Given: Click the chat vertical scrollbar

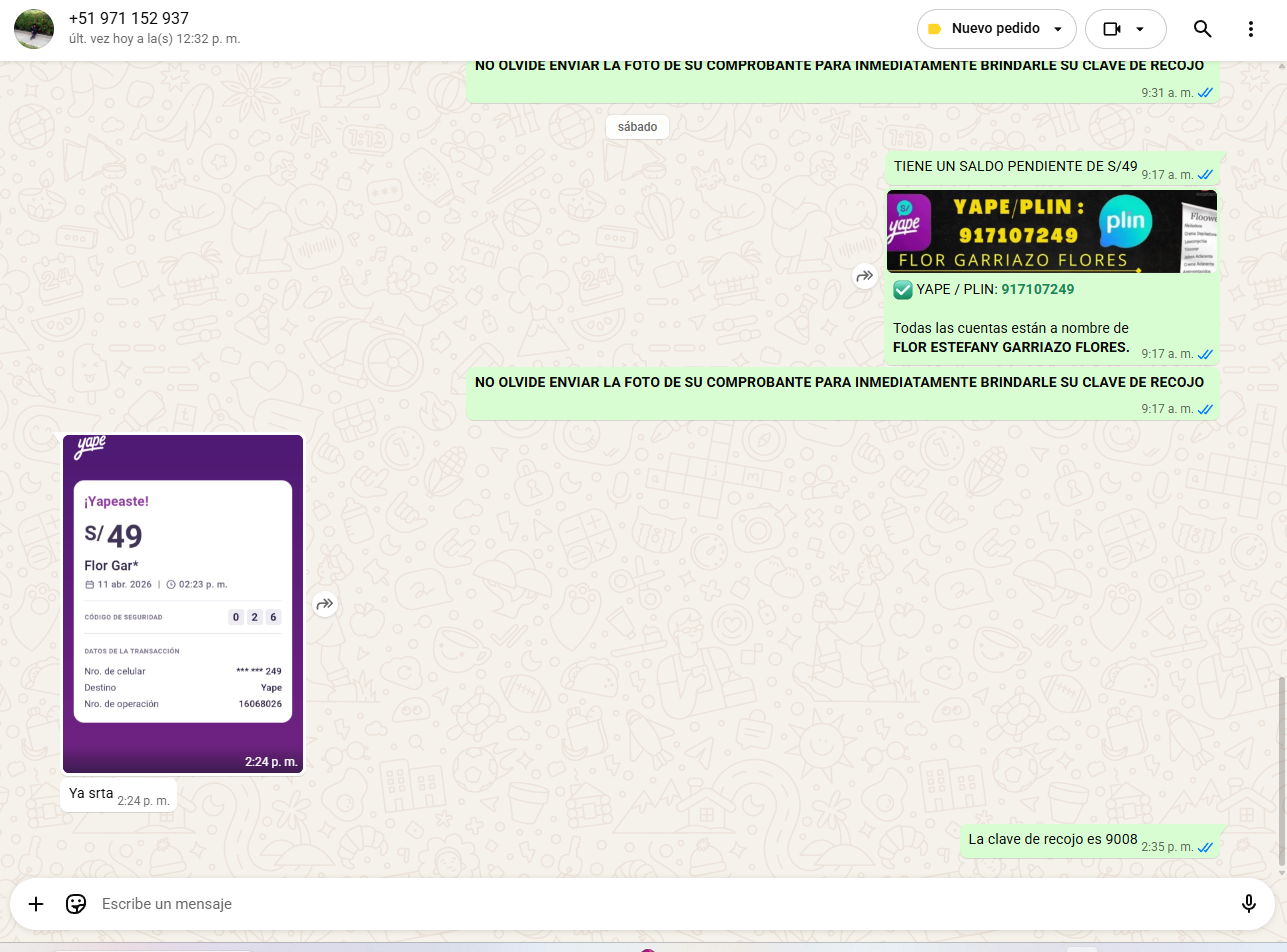Looking at the screenshot, I should click(x=1282, y=770).
